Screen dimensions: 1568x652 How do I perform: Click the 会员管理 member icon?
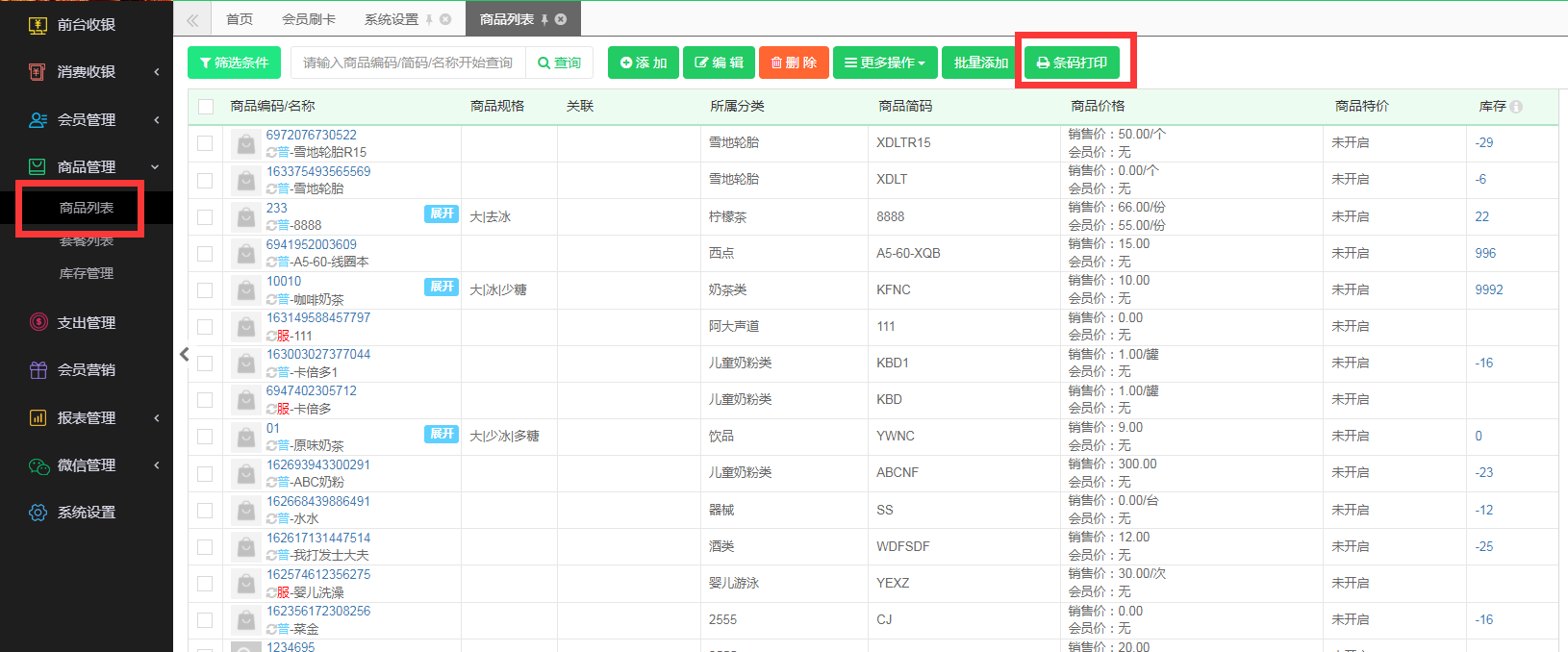click(38, 120)
